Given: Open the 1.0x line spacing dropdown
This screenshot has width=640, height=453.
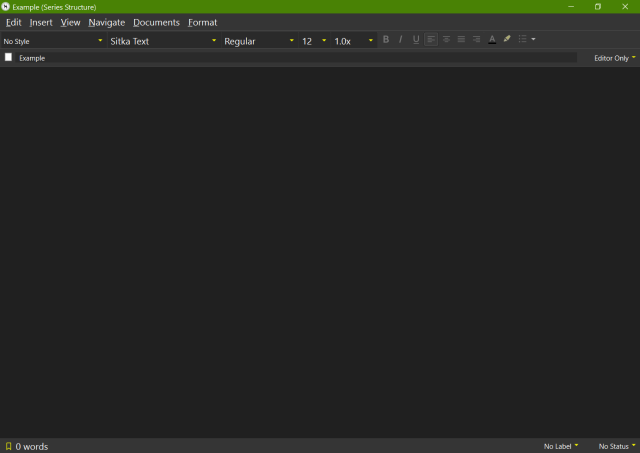Looking at the screenshot, I should 353,41.
